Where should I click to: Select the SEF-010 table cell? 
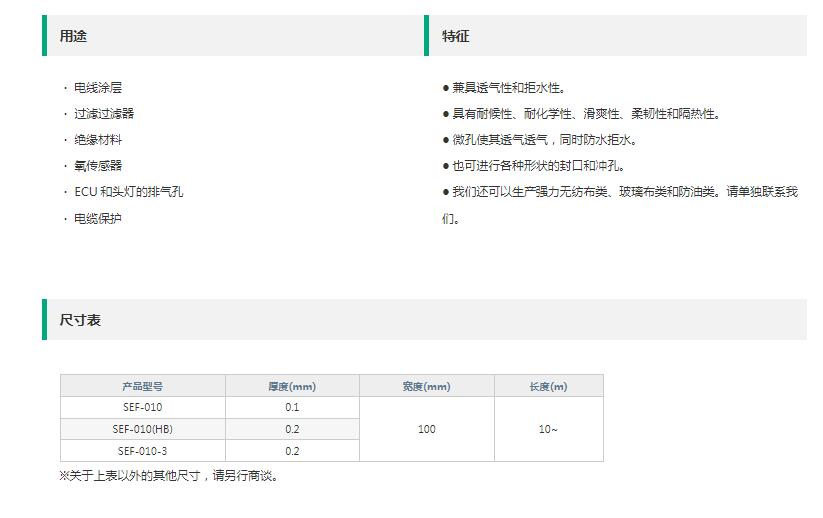(143, 407)
